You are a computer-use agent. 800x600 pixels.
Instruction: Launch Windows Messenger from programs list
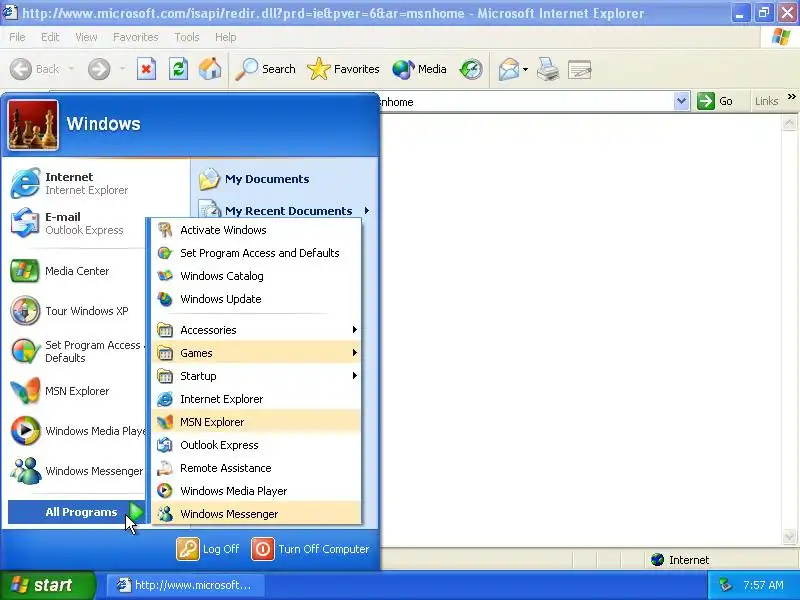coord(257,514)
